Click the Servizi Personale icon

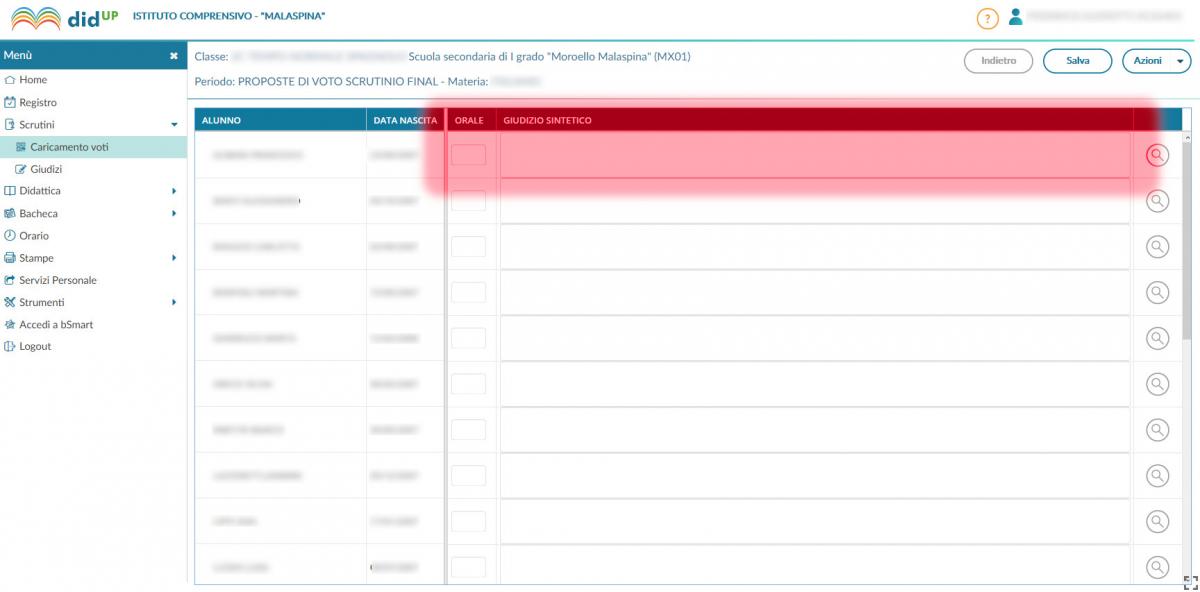click(10, 280)
